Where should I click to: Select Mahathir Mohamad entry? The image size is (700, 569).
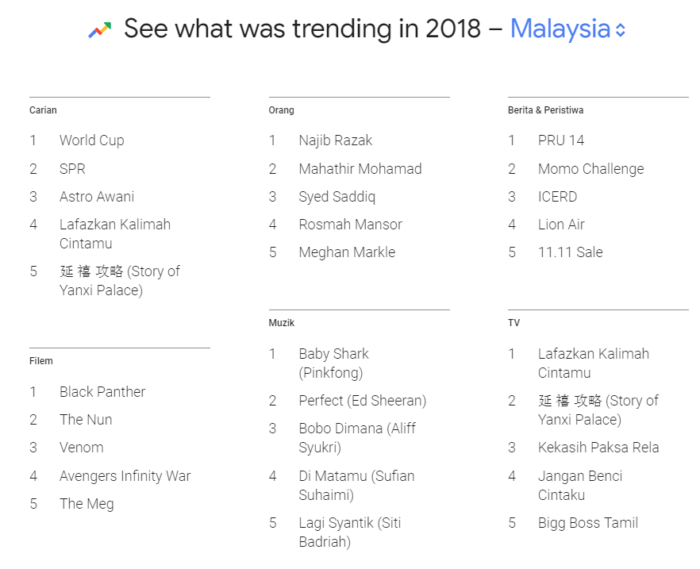pos(360,169)
